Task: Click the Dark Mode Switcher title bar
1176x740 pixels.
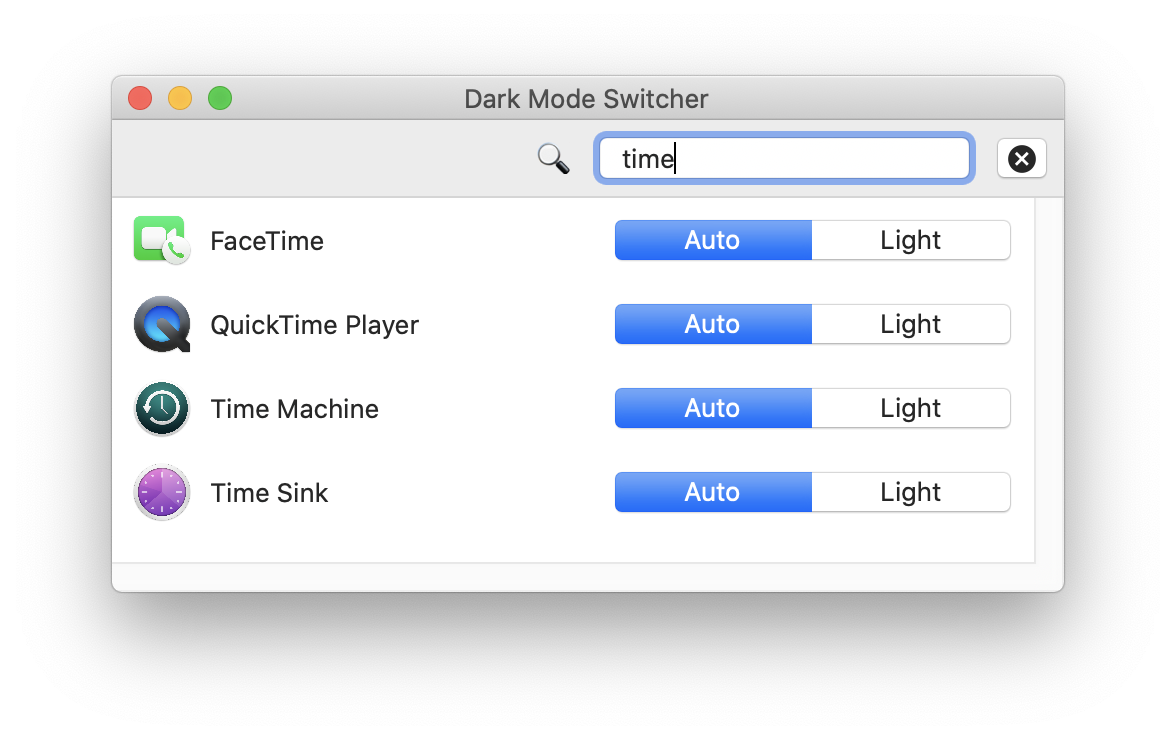Action: 586,98
